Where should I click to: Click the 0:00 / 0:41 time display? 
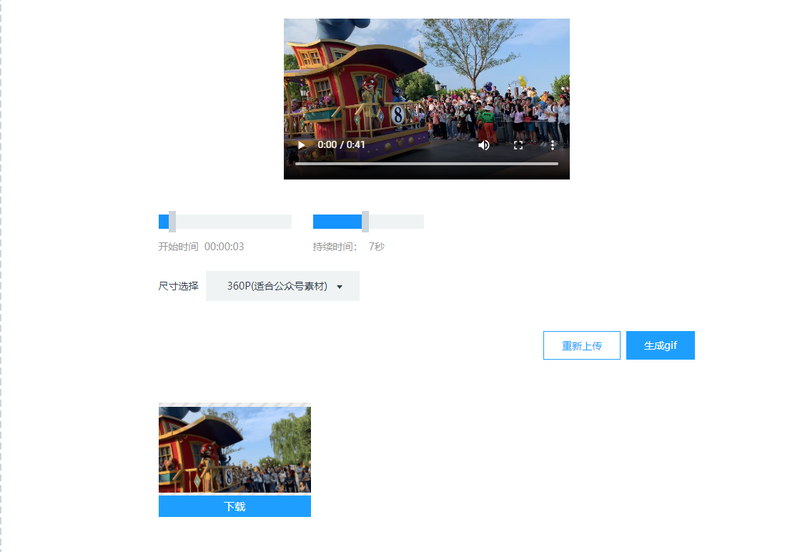(341, 145)
